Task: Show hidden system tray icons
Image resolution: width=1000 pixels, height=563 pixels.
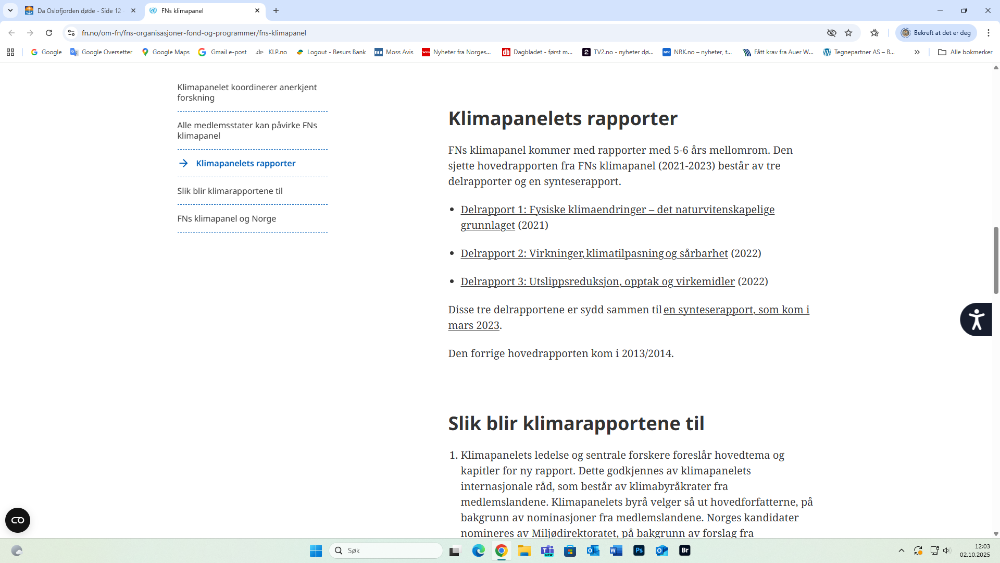Action: [x=901, y=550]
